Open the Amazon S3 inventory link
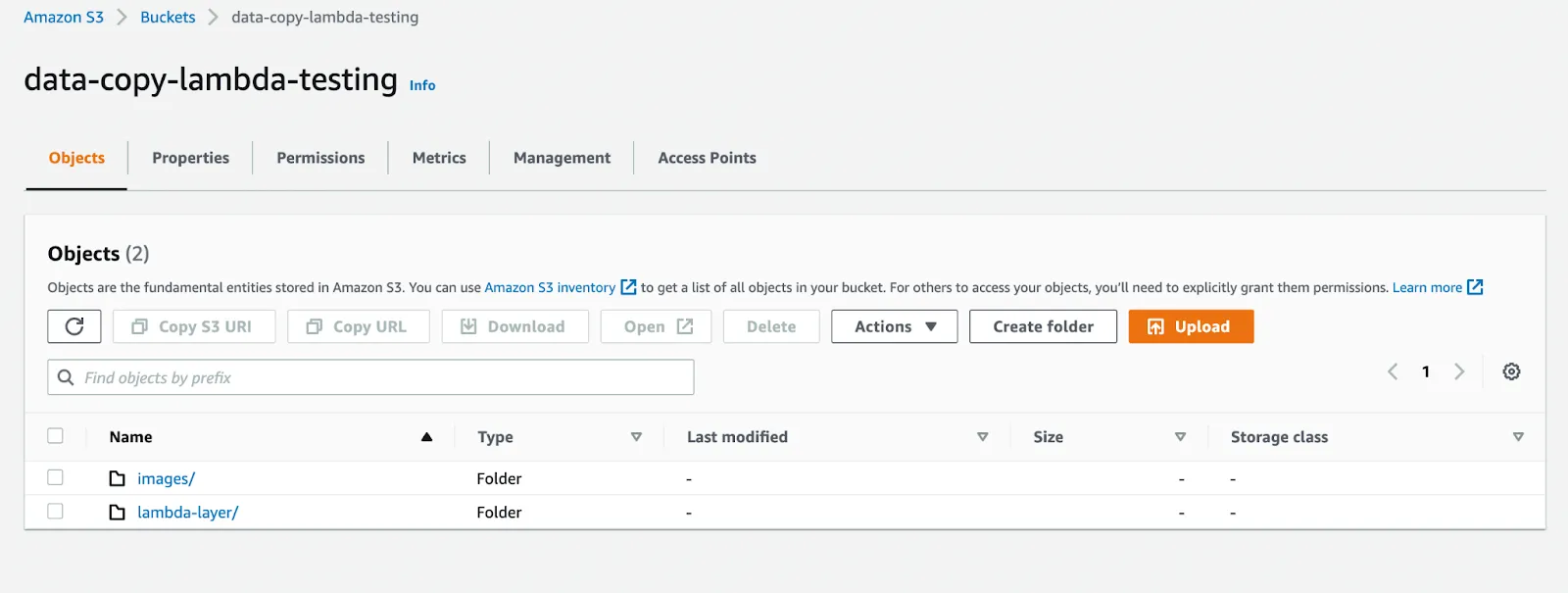Screen dimensions: 1568x593 550,287
